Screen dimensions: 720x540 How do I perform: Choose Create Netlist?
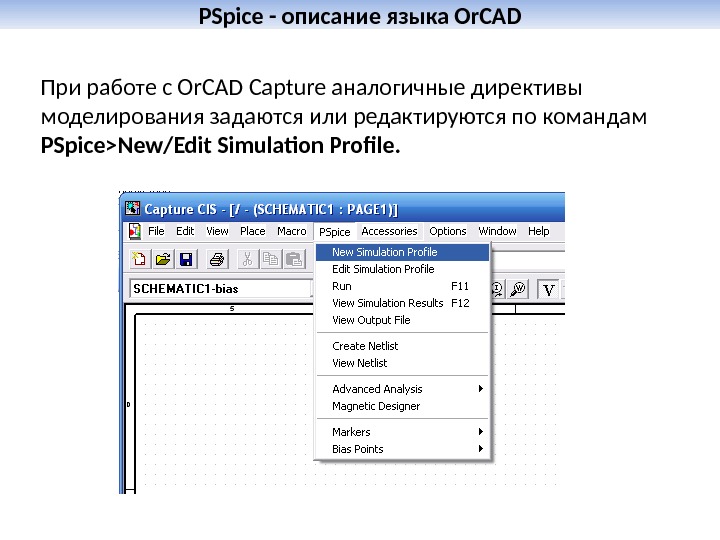tap(402, 346)
